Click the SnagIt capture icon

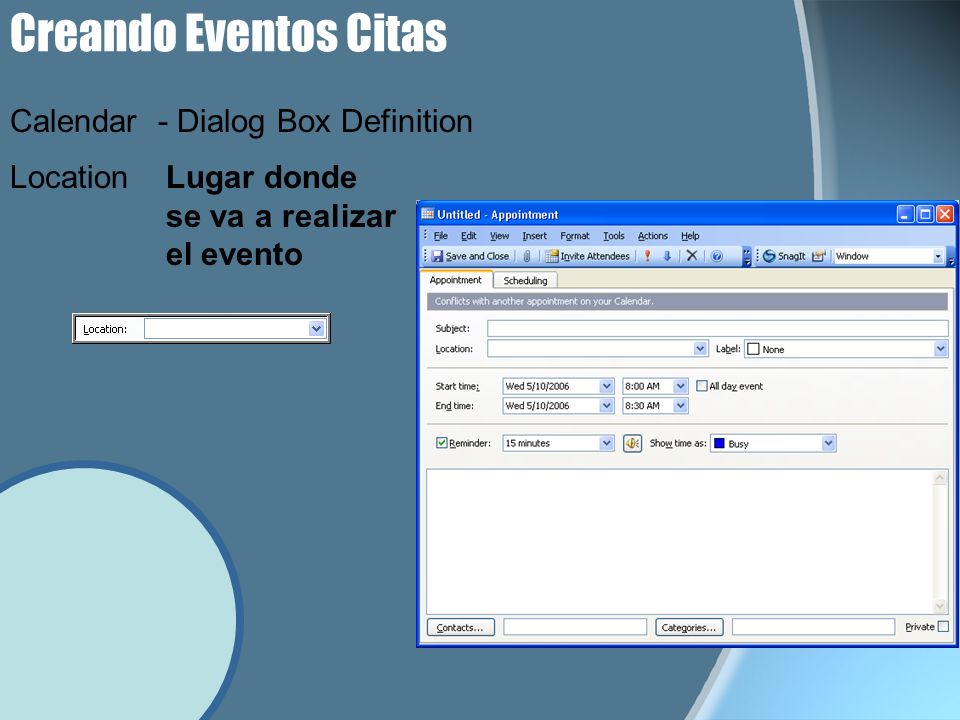point(784,256)
